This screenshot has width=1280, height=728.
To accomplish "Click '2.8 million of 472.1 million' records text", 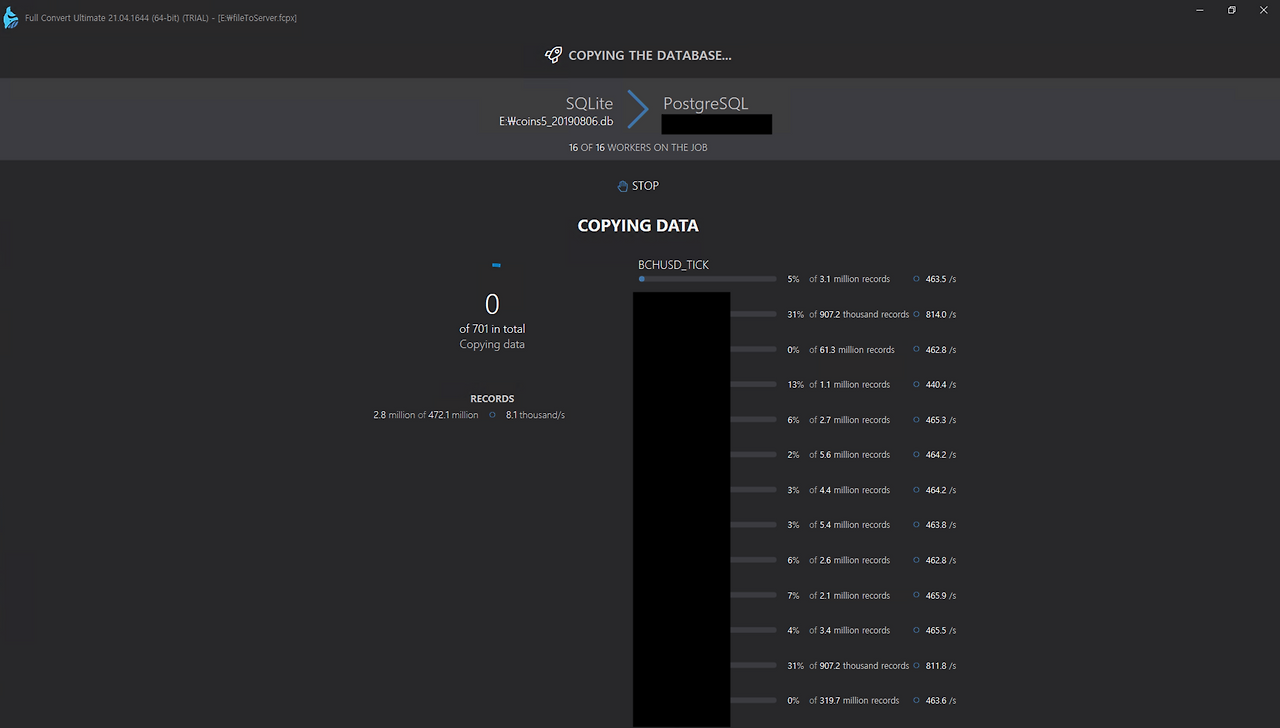I will point(426,415).
